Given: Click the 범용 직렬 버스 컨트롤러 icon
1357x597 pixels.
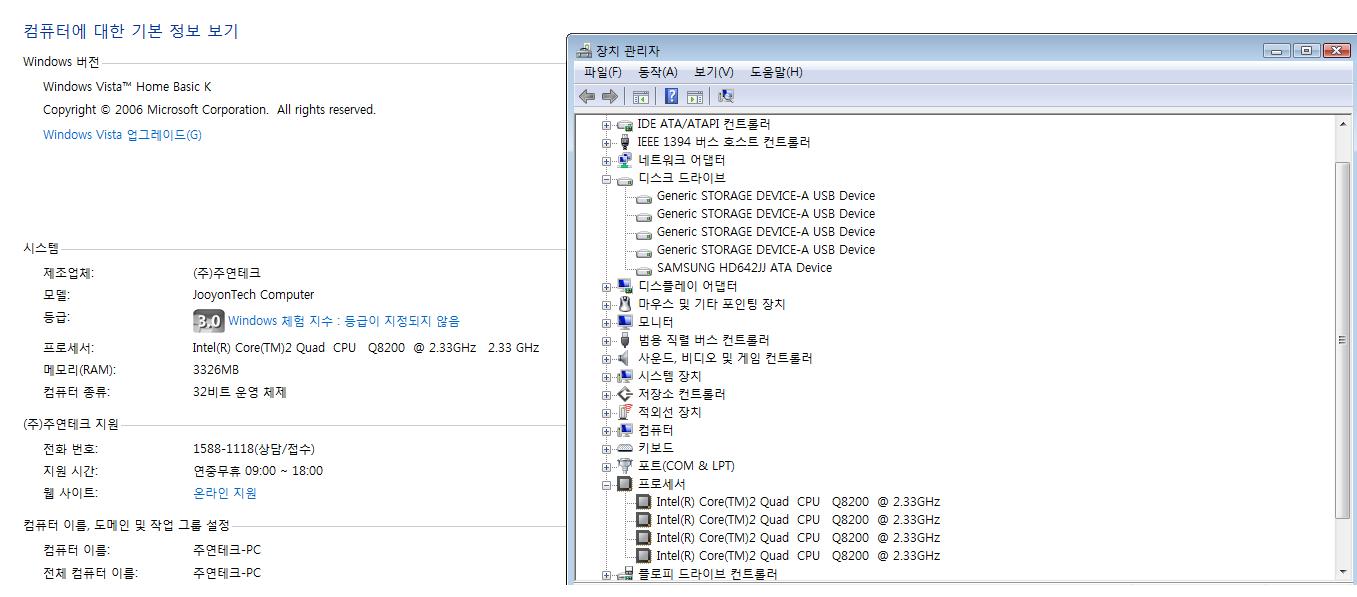Looking at the screenshot, I should pyautogui.click(x=625, y=340).
